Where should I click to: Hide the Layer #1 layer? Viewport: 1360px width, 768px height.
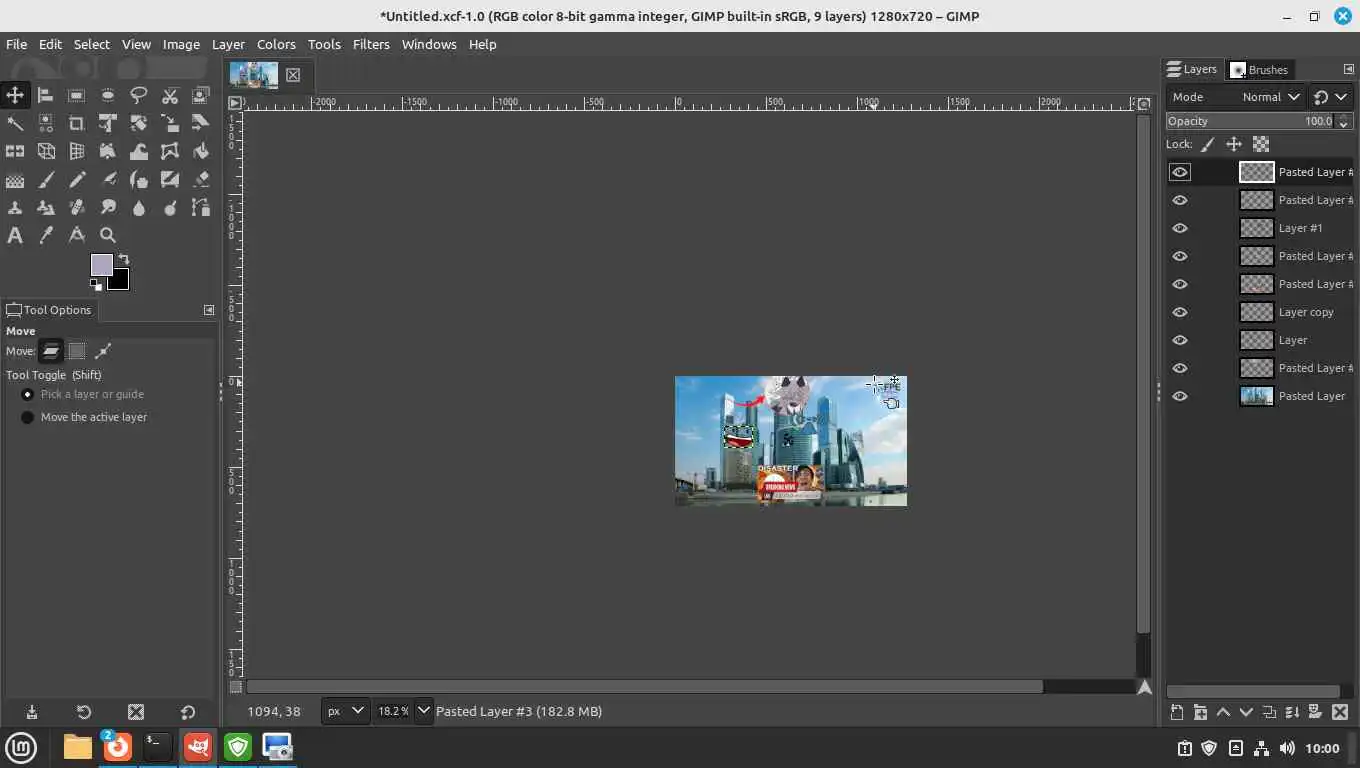pos(1180,228)
